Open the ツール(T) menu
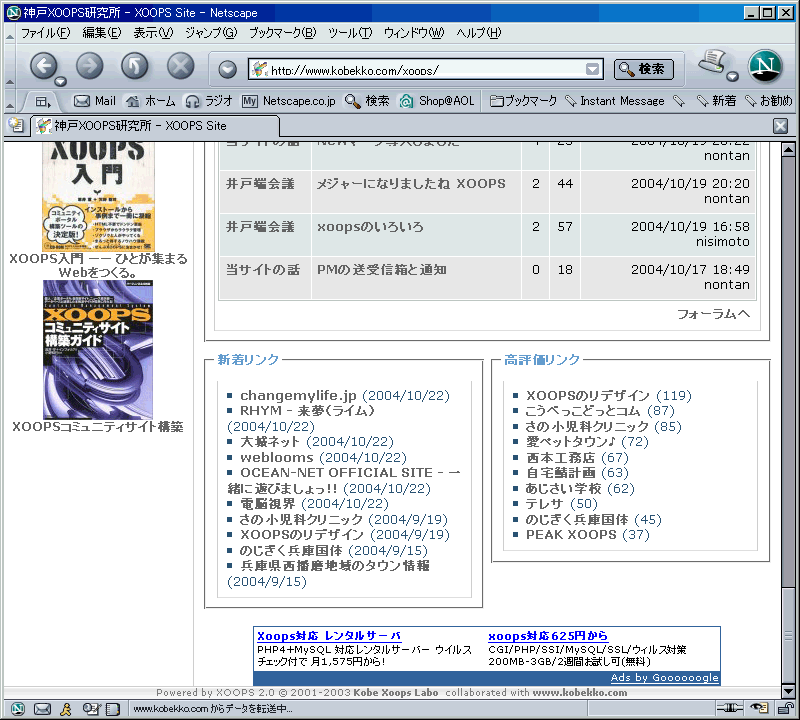The height and width of the screenshot is (720, 800). tap(350, 33)
